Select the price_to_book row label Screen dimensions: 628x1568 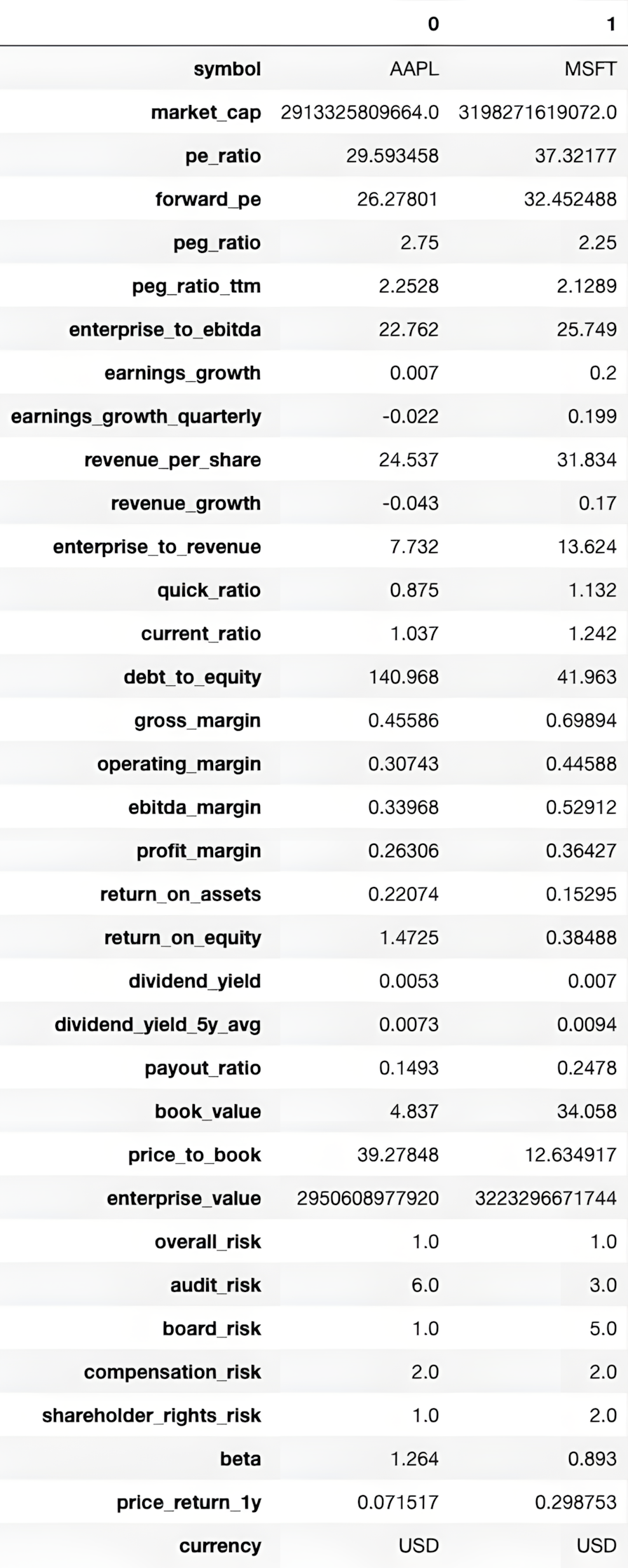pyautogui.click(x=194, y=1155)
